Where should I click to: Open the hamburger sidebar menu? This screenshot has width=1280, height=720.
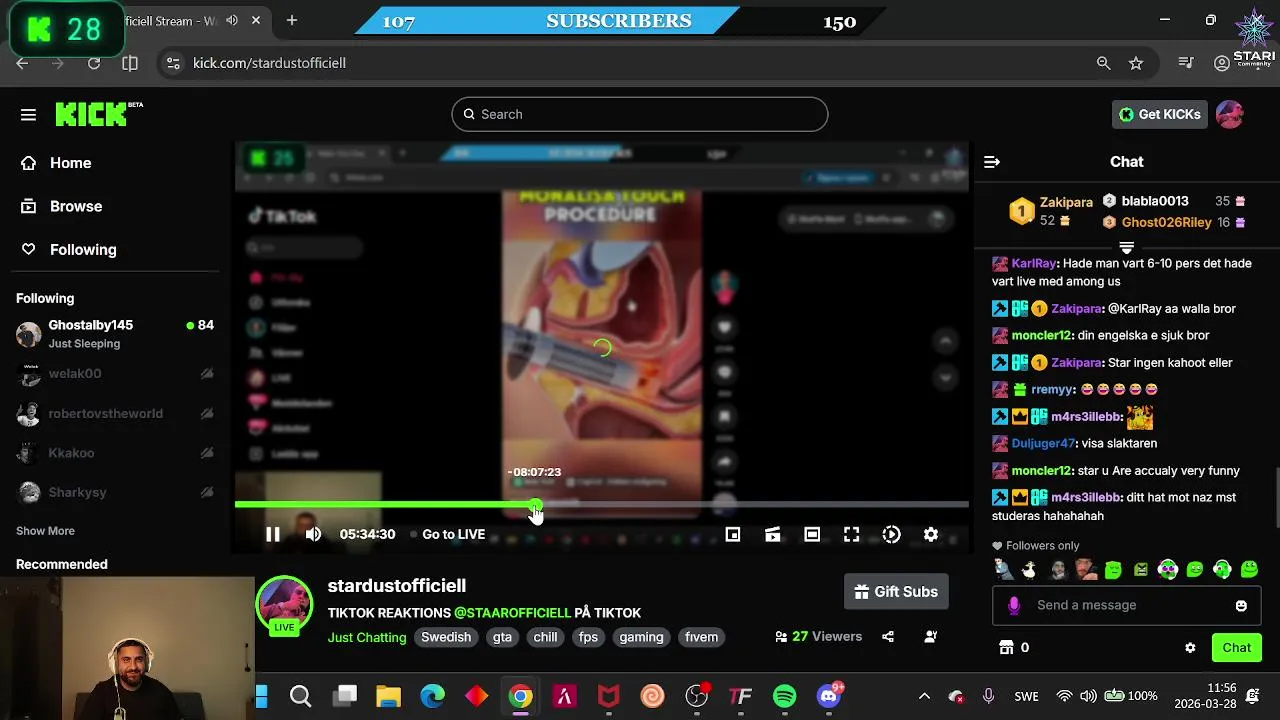click(x=28, y=114)
